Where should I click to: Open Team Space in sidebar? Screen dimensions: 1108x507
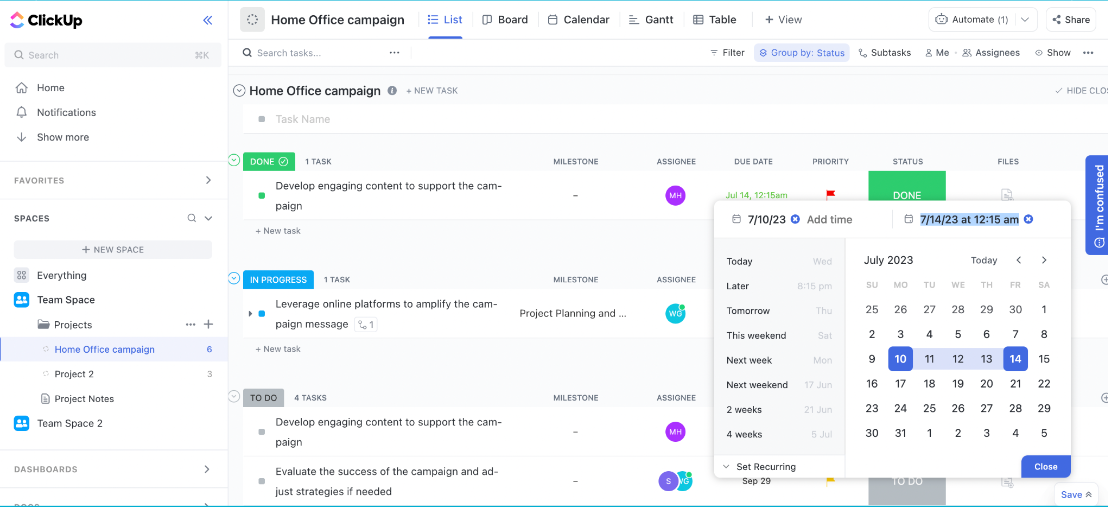pos(66,300)
